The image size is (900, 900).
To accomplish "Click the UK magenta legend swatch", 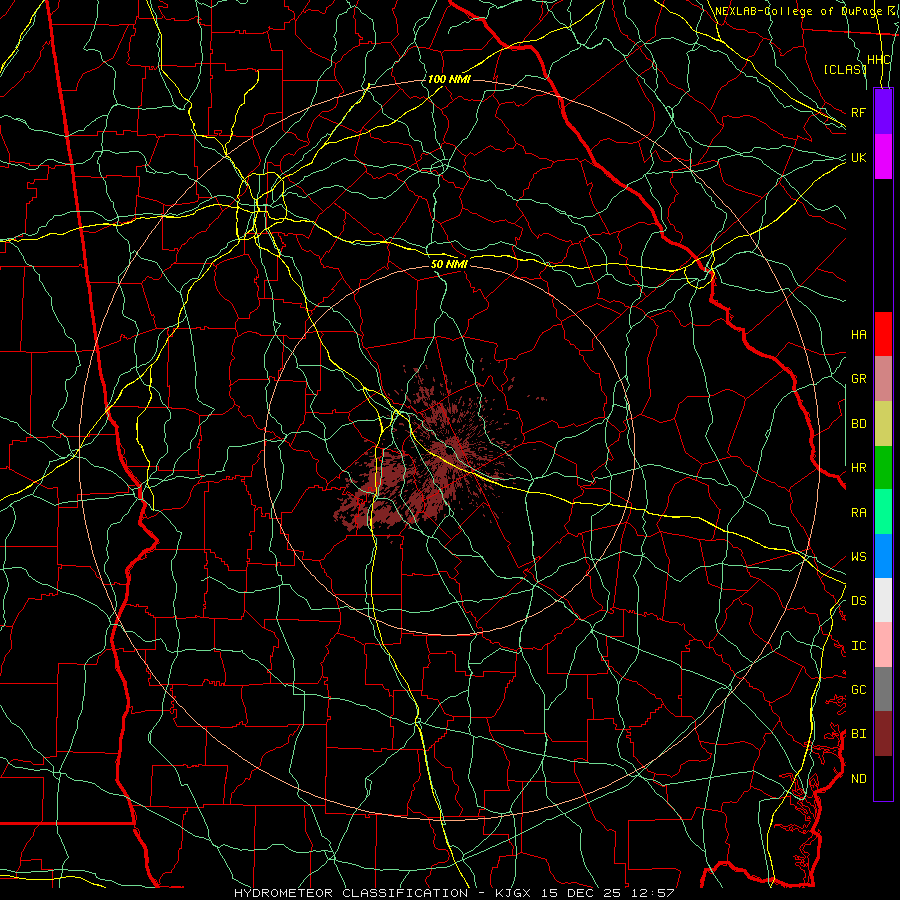I will click(x=883, y=157).
